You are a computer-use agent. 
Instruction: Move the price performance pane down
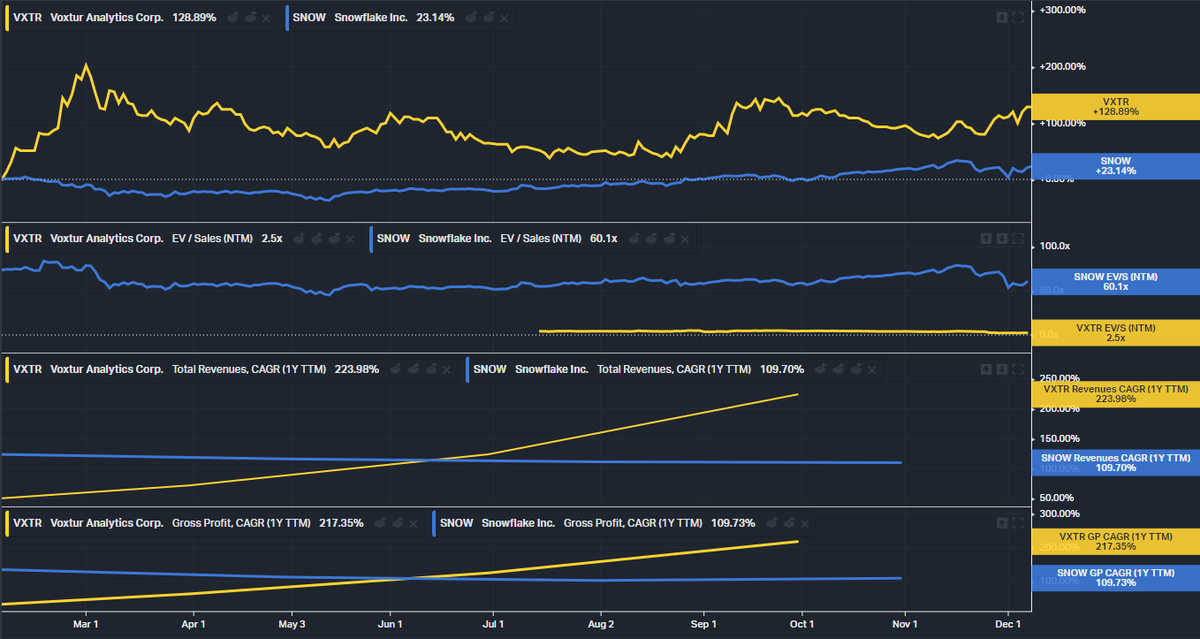point(1003,17)
